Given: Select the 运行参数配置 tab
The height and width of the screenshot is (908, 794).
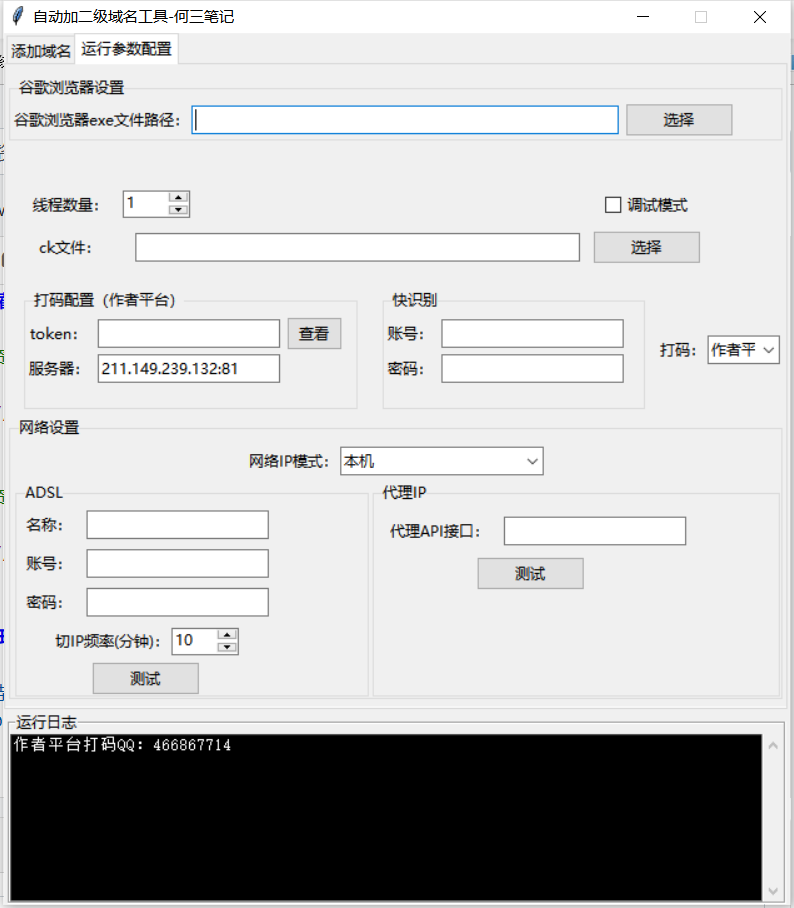Looking at the screenshot, I should [x=126, y=49].
